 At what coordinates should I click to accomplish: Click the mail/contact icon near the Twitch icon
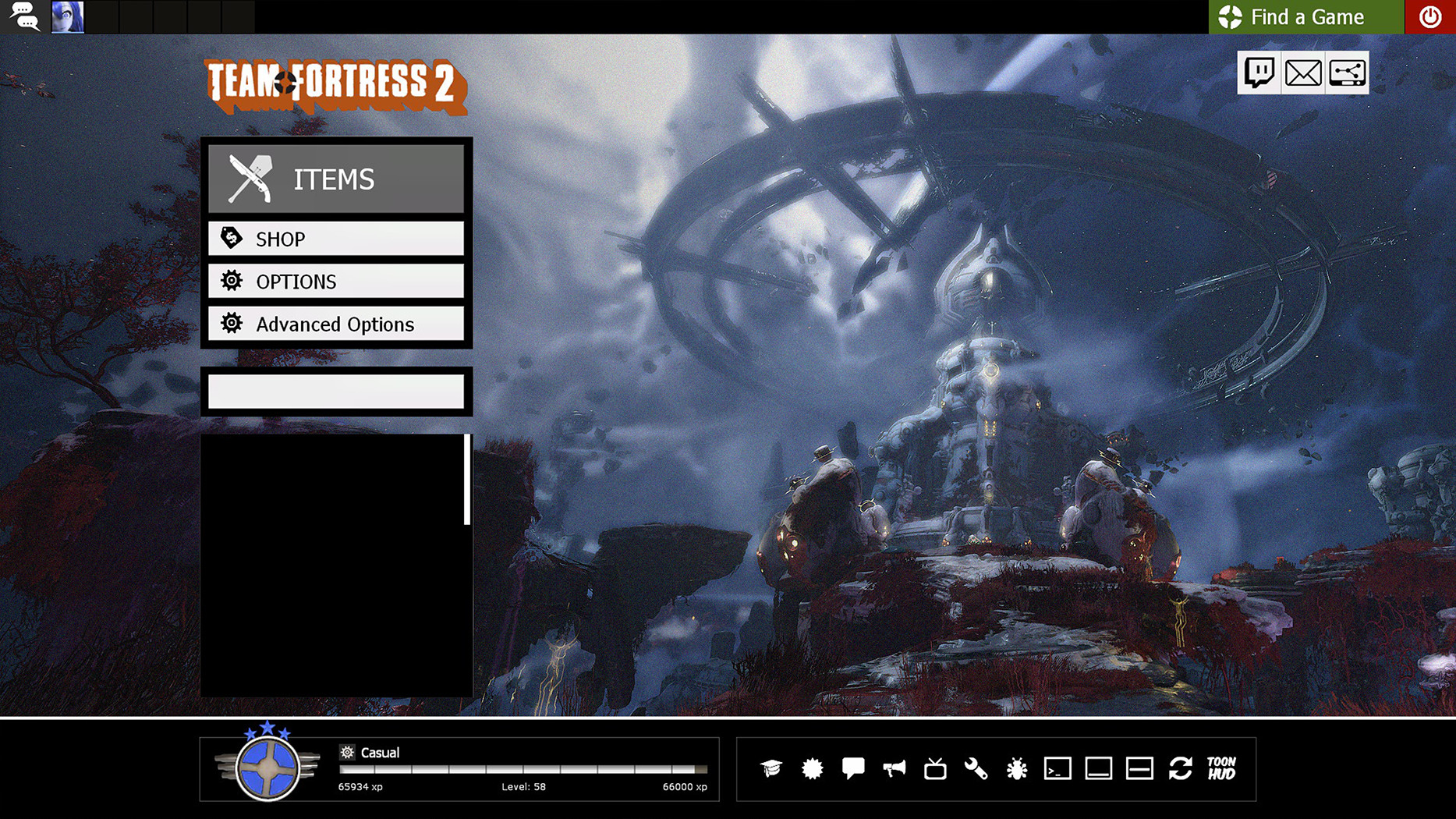pos(1302,73)
